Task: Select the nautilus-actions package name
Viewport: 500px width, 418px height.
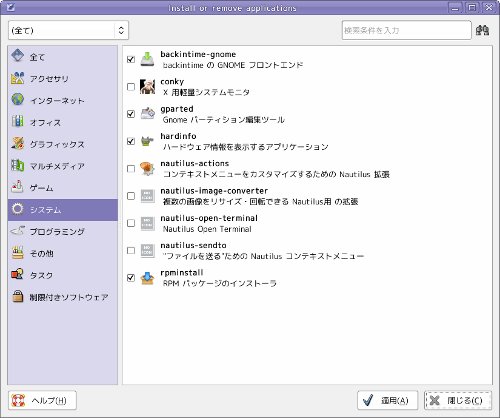Action: (195, 163)
